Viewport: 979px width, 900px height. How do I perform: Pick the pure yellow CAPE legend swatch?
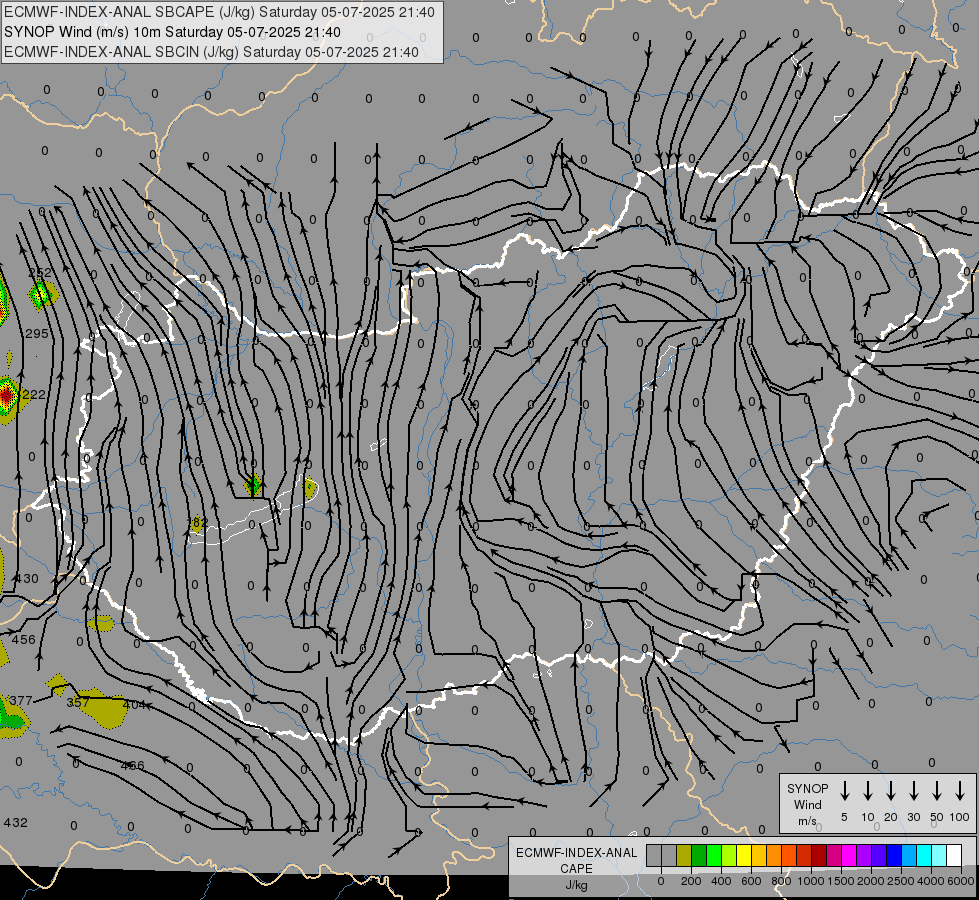tap(744, 855)
